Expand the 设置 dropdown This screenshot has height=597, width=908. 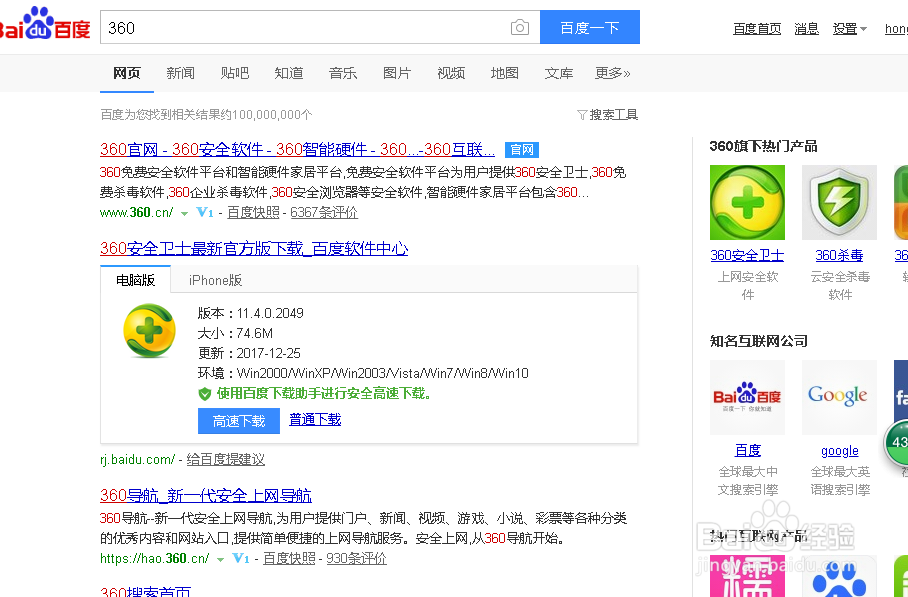tap(850, 28)
